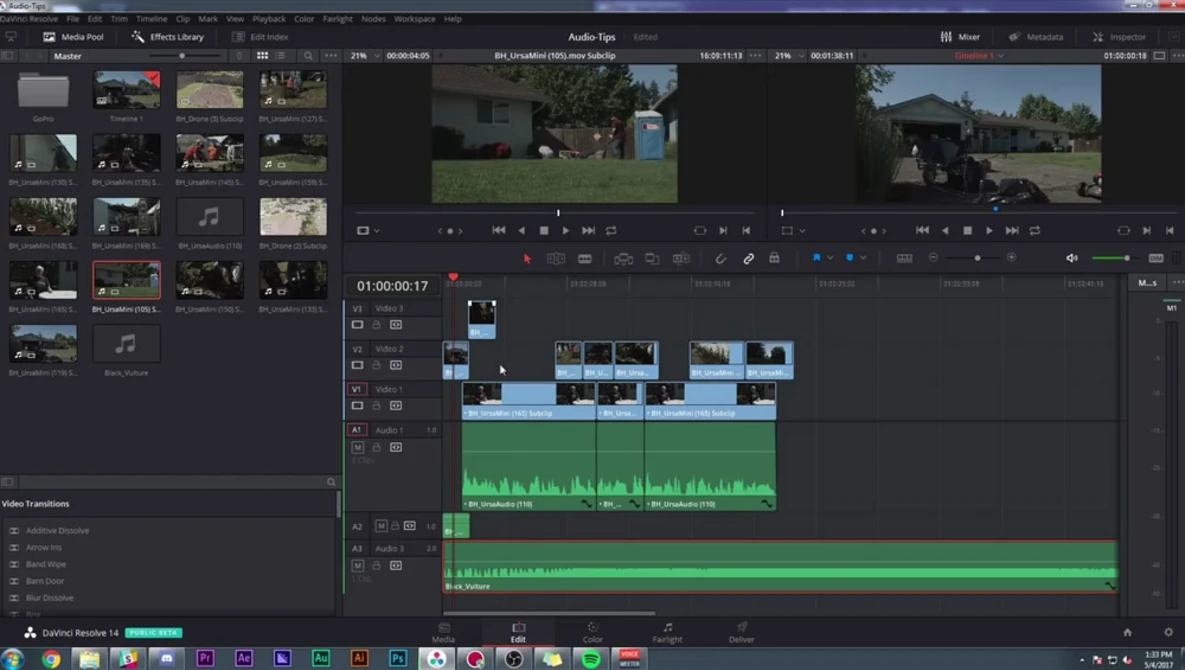Toggle auto track selector on Video 2
This screenshot has height=670, width=1185.
pos(395,365)
